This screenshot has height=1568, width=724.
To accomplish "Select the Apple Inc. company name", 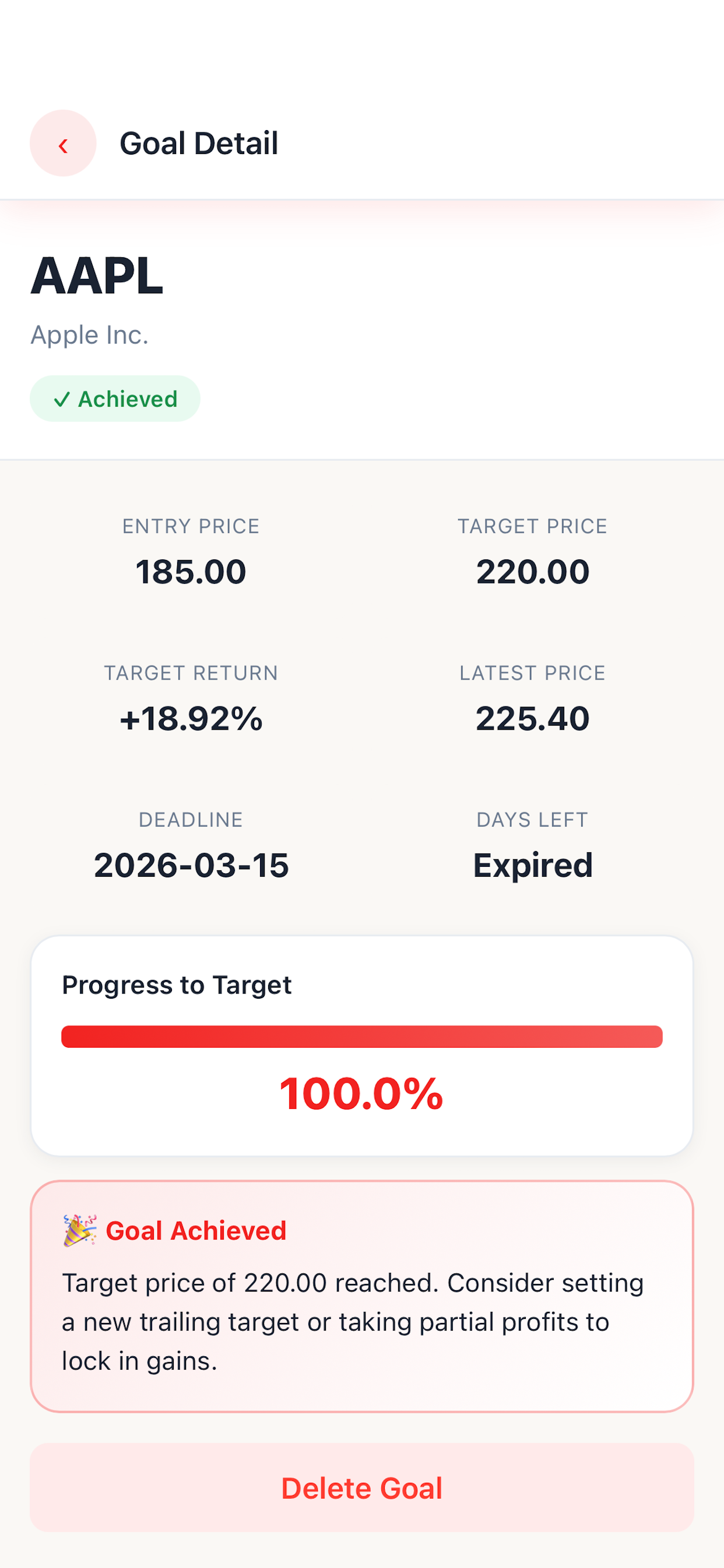I will pos(89,335).
